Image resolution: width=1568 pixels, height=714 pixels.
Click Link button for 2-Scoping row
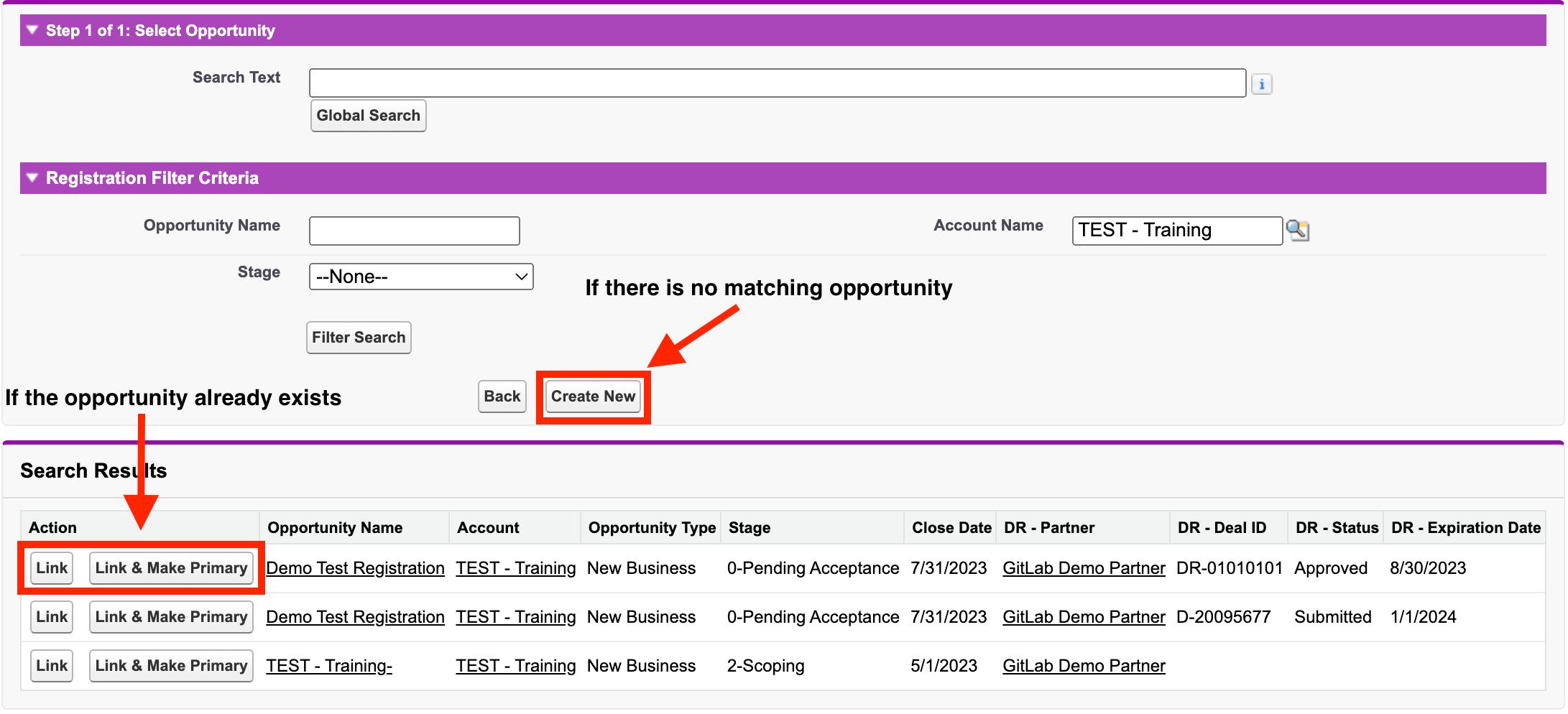pos(52,666)
